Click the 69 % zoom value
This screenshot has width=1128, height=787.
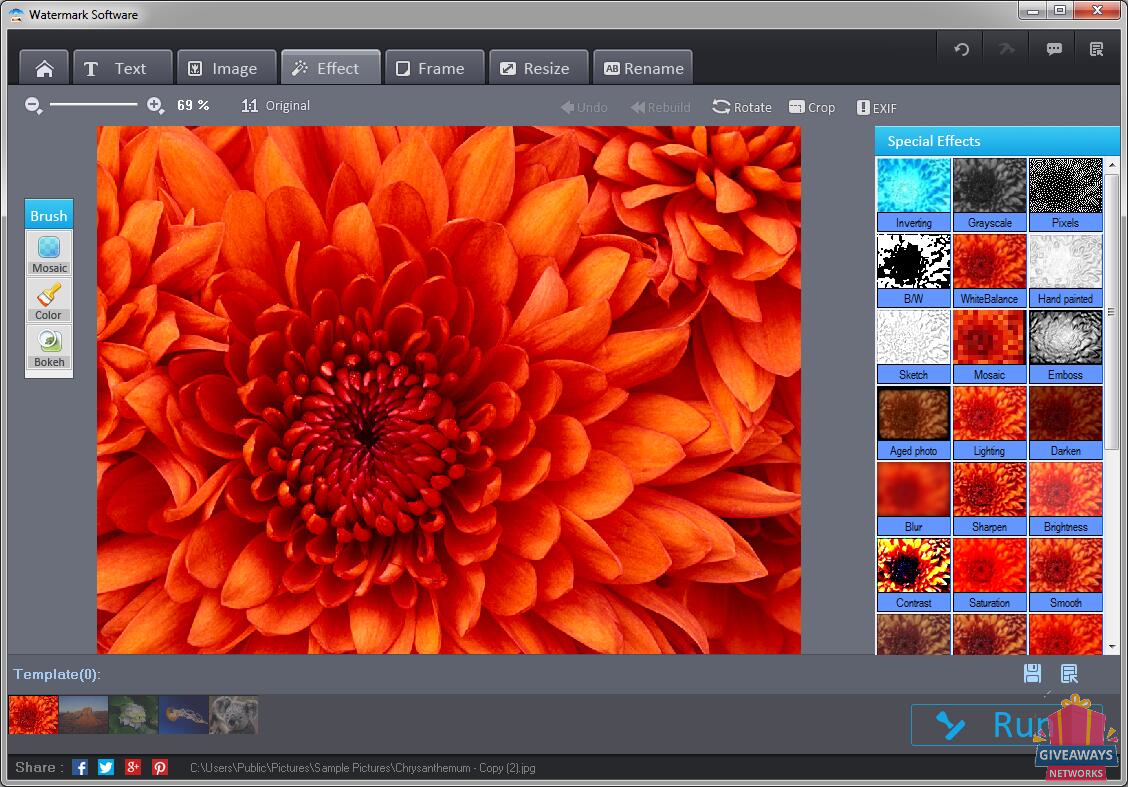pos(193,105)
